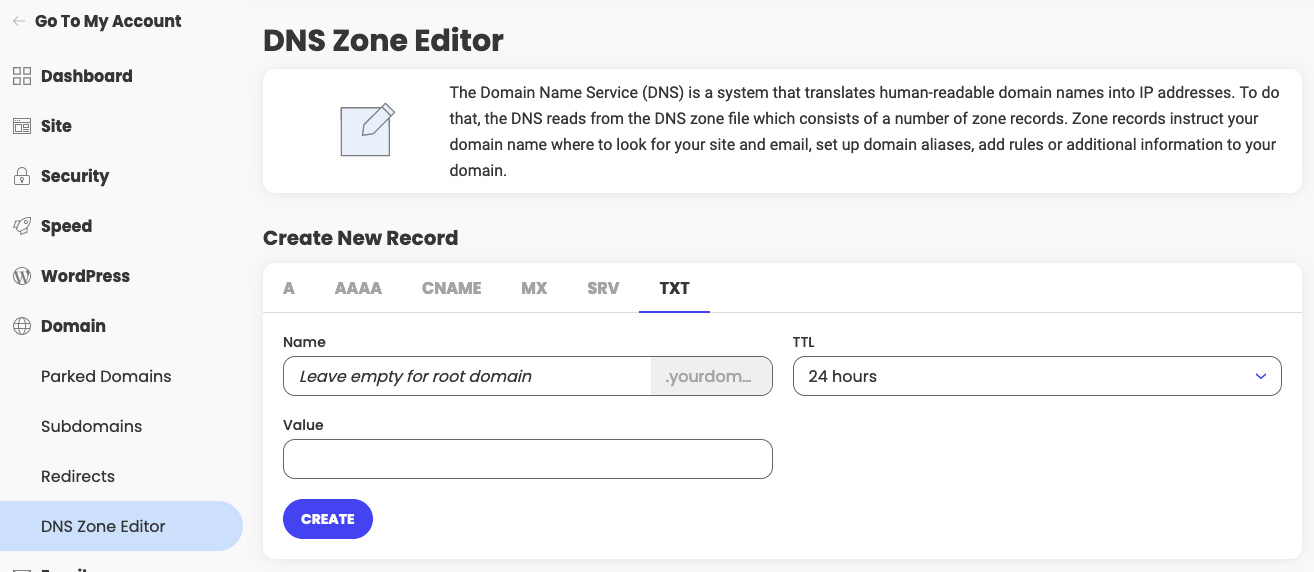Click the Dashboard grid icon
The width and height of the screenshot is (1314, 572).
point(21,76)
